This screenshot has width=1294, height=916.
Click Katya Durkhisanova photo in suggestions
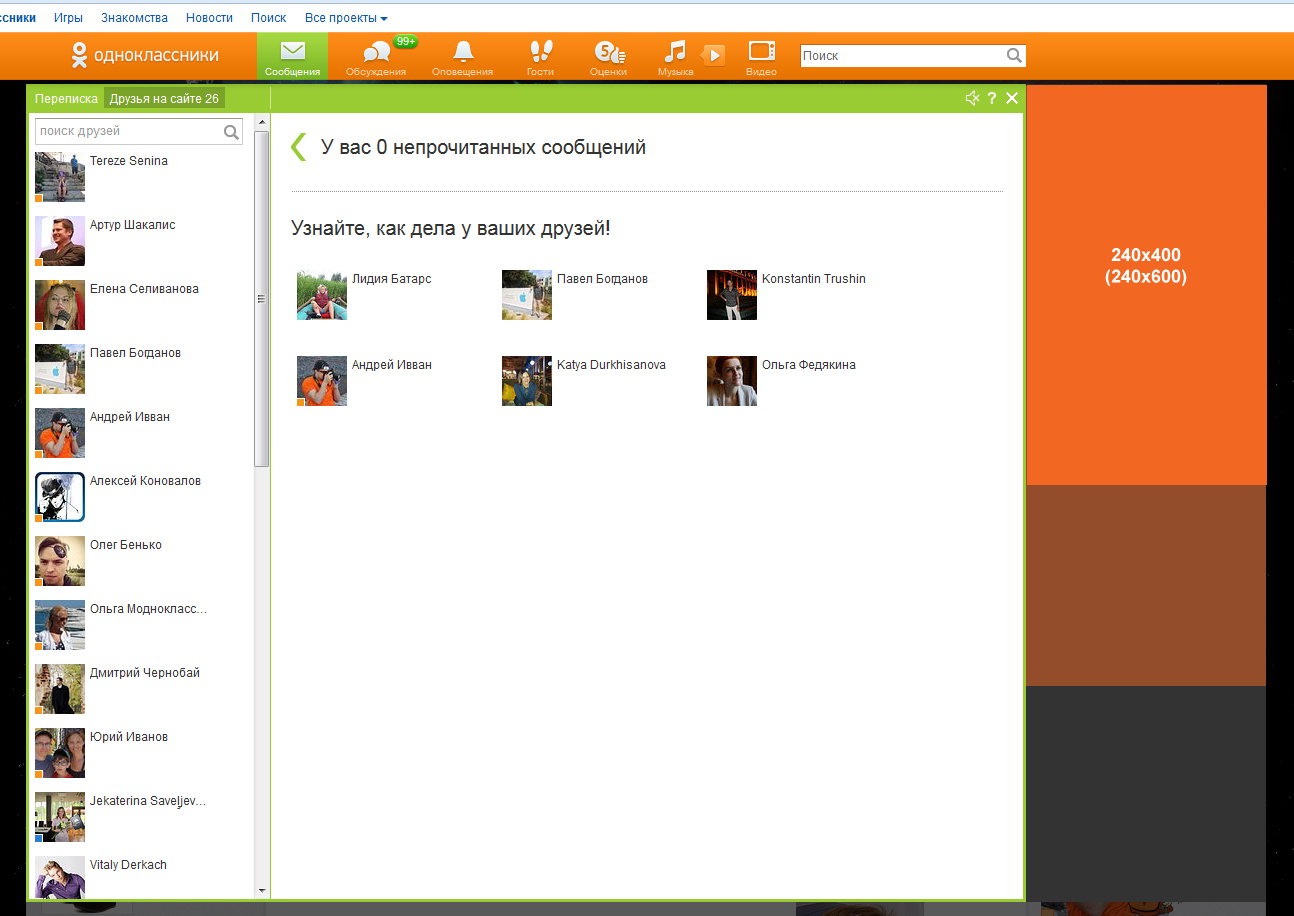(x=527, y=381)
